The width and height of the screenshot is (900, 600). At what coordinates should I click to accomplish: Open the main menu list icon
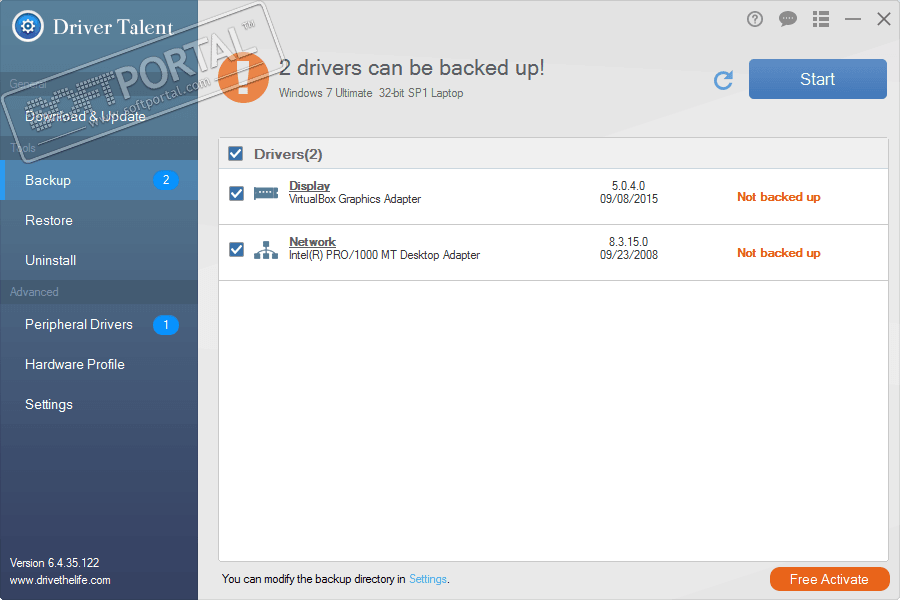821,20
